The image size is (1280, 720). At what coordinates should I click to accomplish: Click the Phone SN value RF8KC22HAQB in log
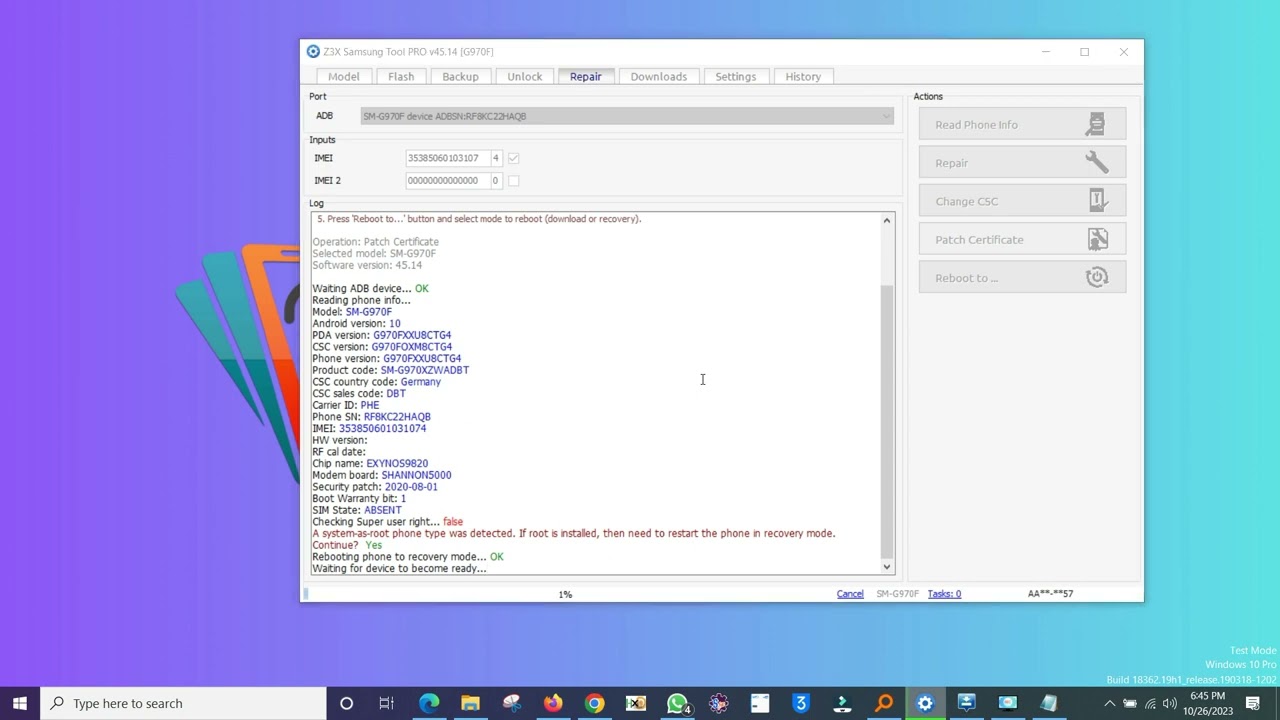tap(397, 417)
